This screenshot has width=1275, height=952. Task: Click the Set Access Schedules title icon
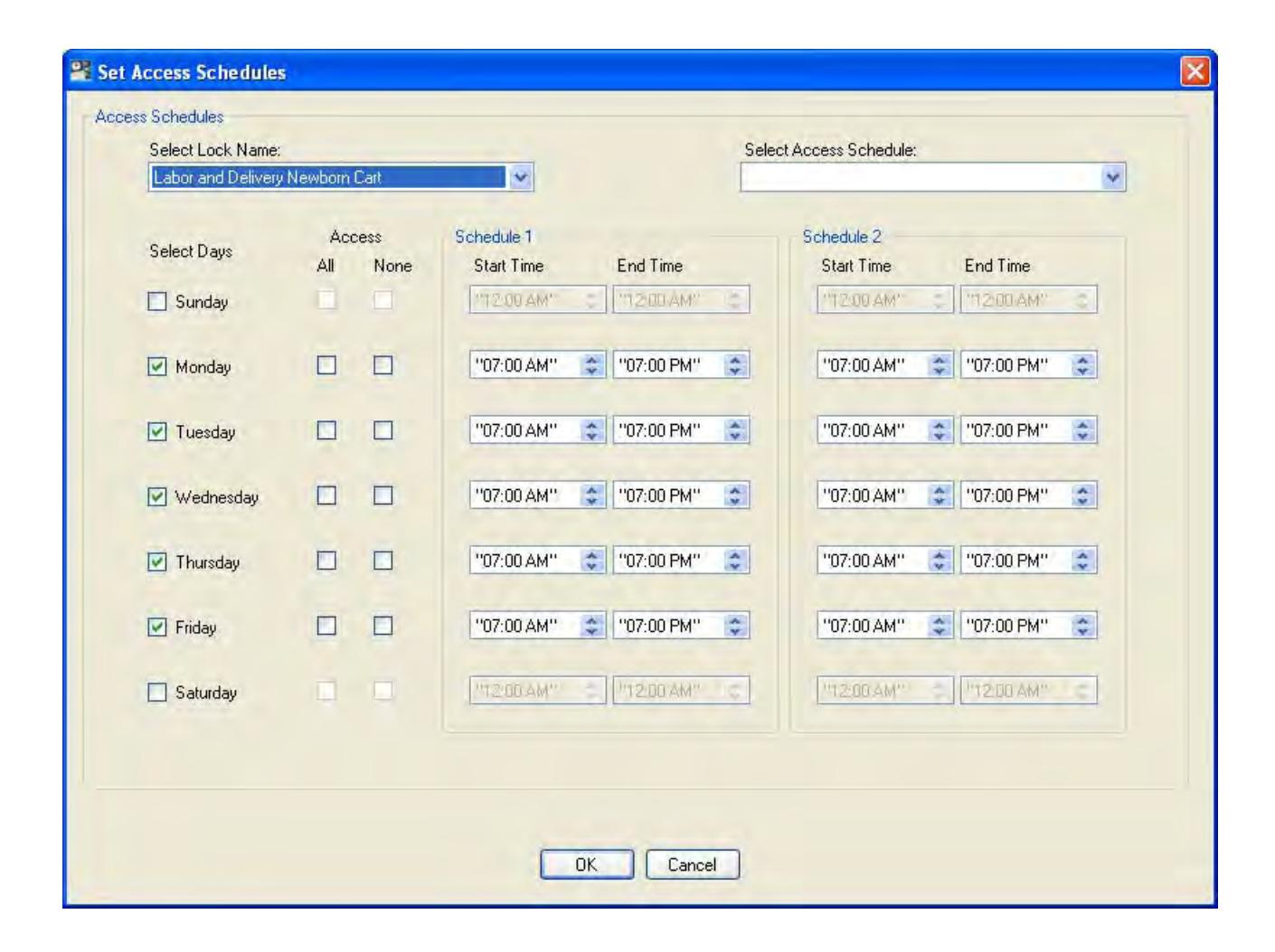point(81,71)
